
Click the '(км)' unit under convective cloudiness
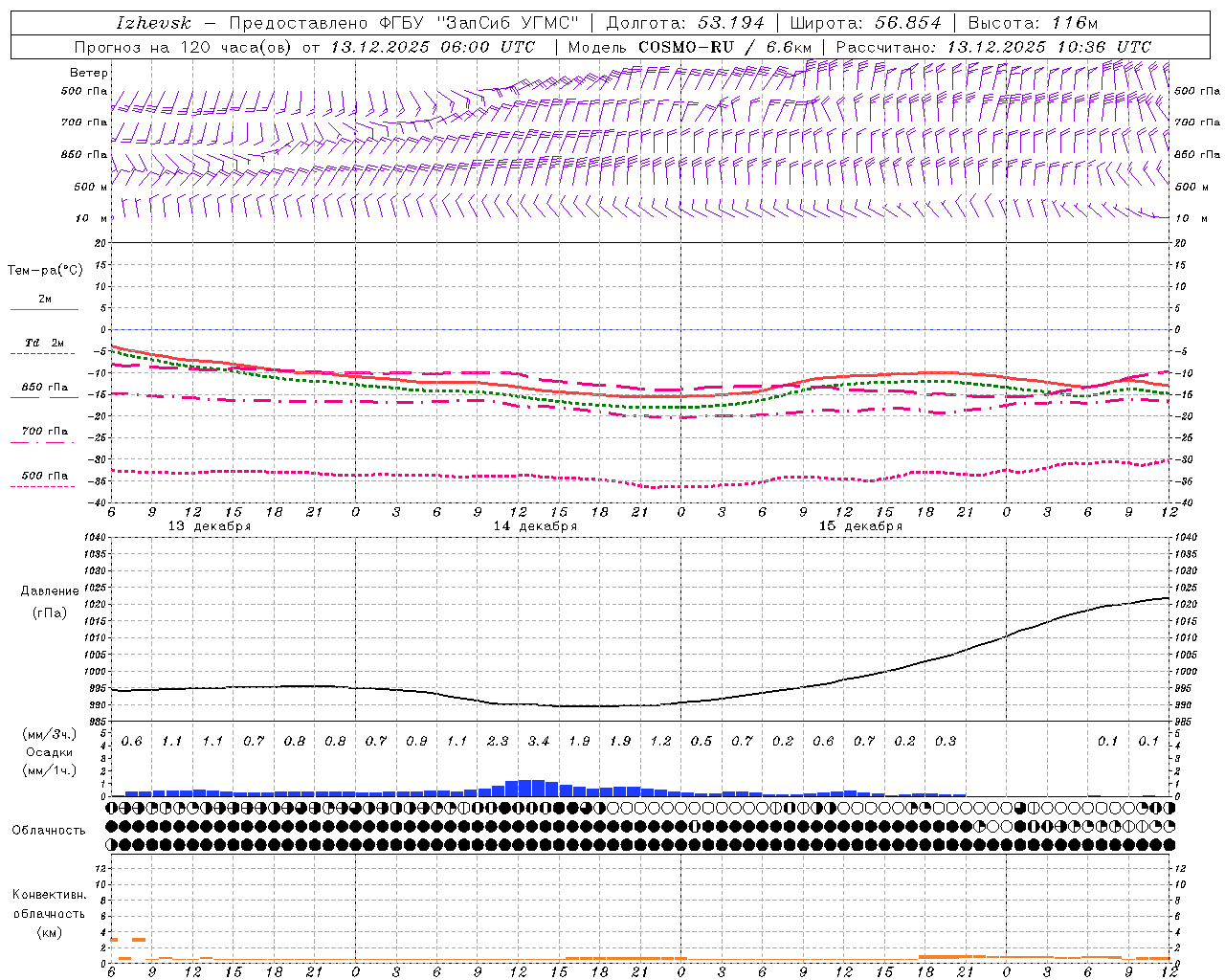coord(49,932)
